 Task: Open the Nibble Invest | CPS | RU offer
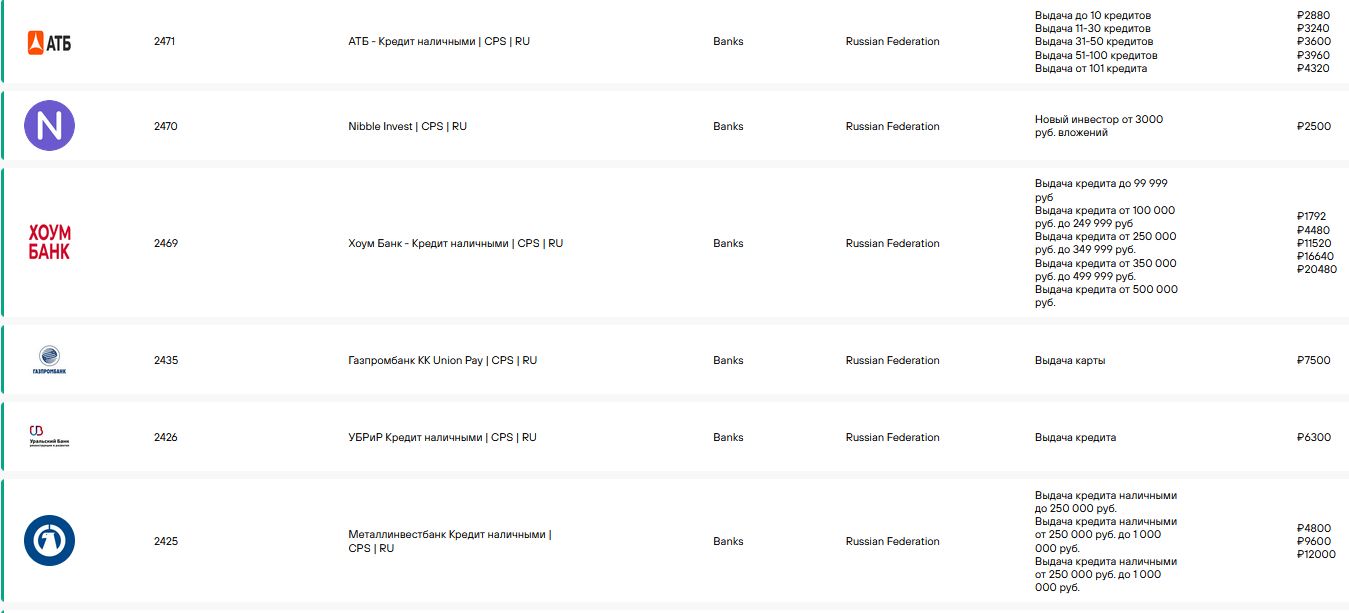pyautogui.click(x=407, y=127)
